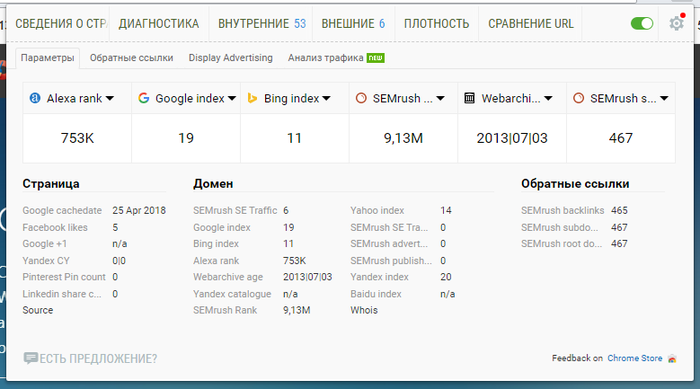
Task: Open the Chrome Store feedback link
Action: 634,358
